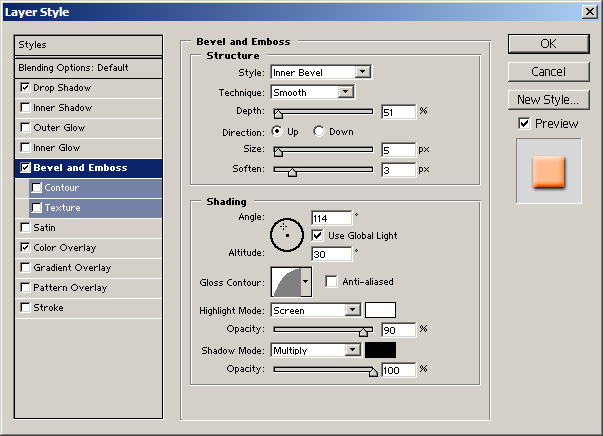Click the angle dial in Shading
The width and height of the screenshot is (603, 436).
pos(287,235)
